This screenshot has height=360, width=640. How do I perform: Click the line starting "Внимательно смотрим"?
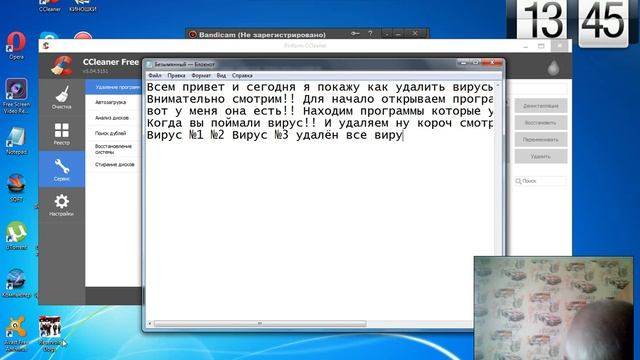[320, 99]
